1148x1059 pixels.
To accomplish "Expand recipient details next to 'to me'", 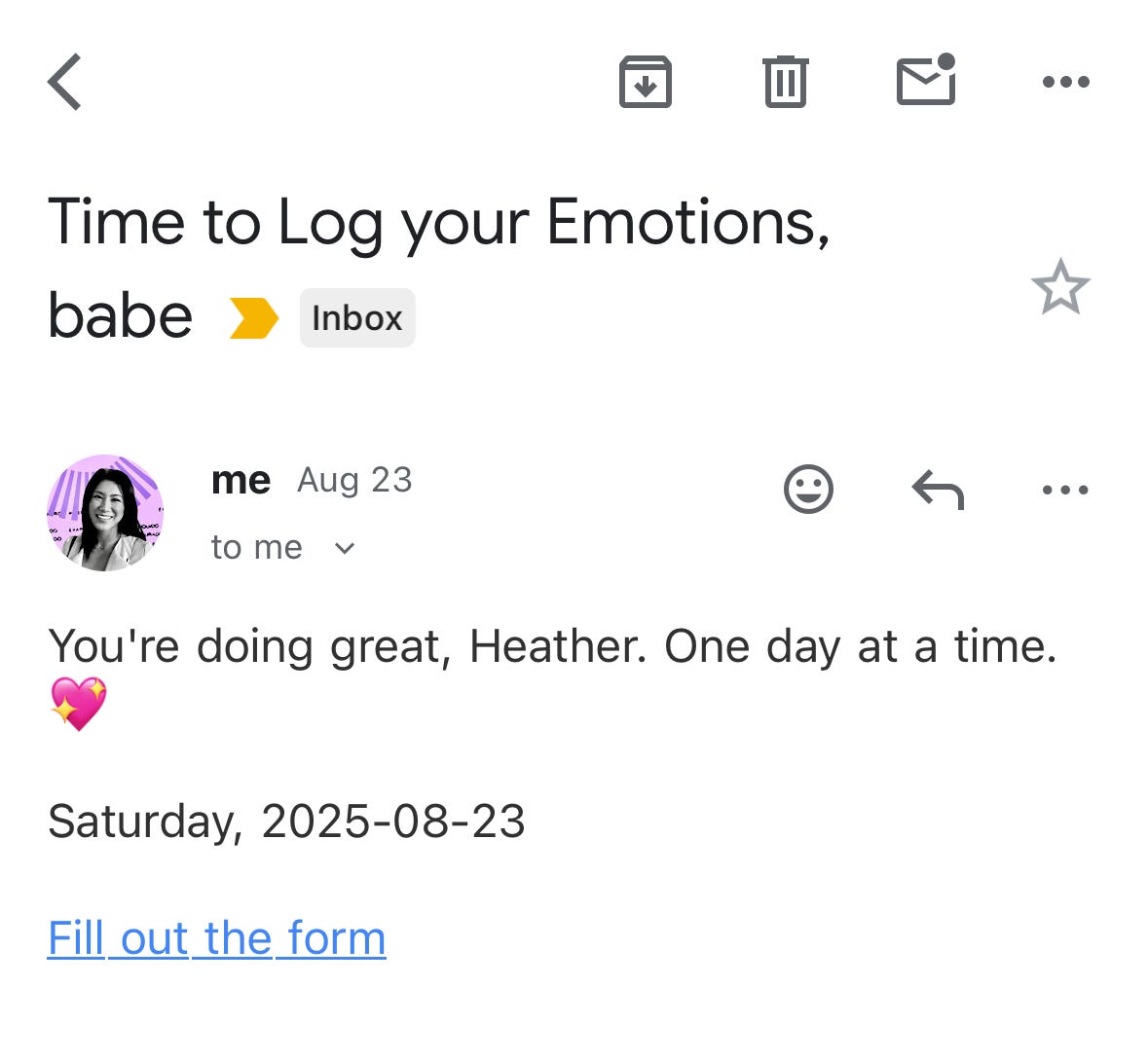I will (344, 548).
